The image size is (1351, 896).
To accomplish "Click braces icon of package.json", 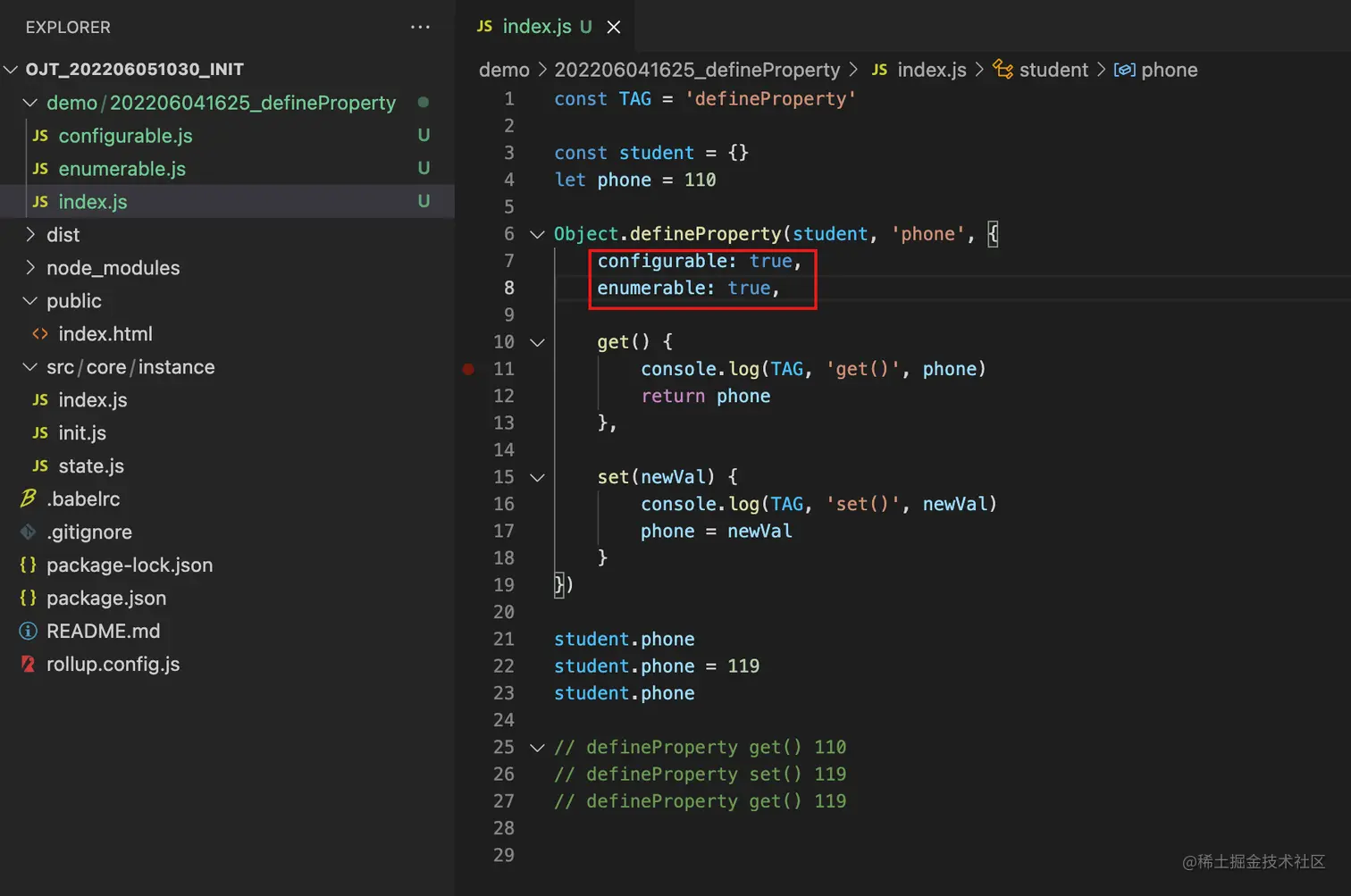I will pyautogui.click(x=29, y=599).
